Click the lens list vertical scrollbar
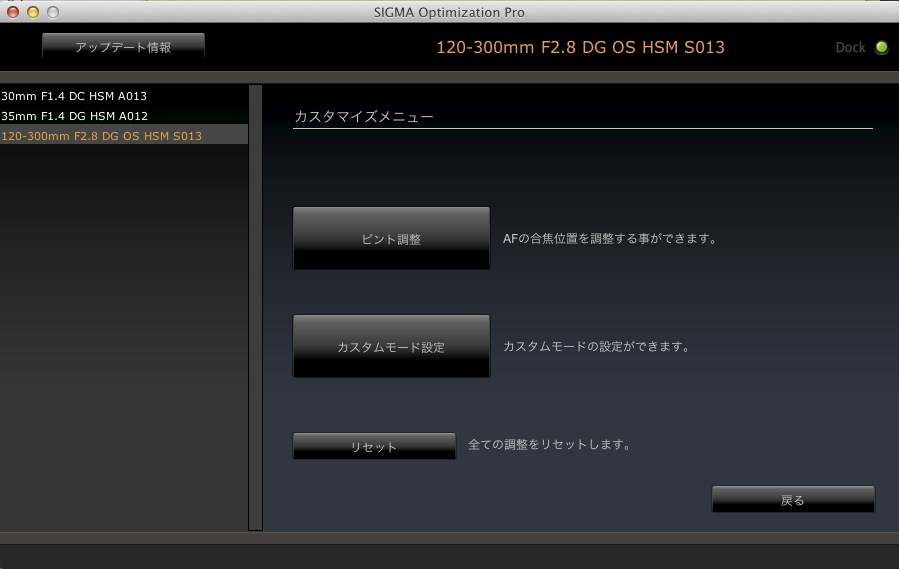The image size is (899, 569). 255,307
